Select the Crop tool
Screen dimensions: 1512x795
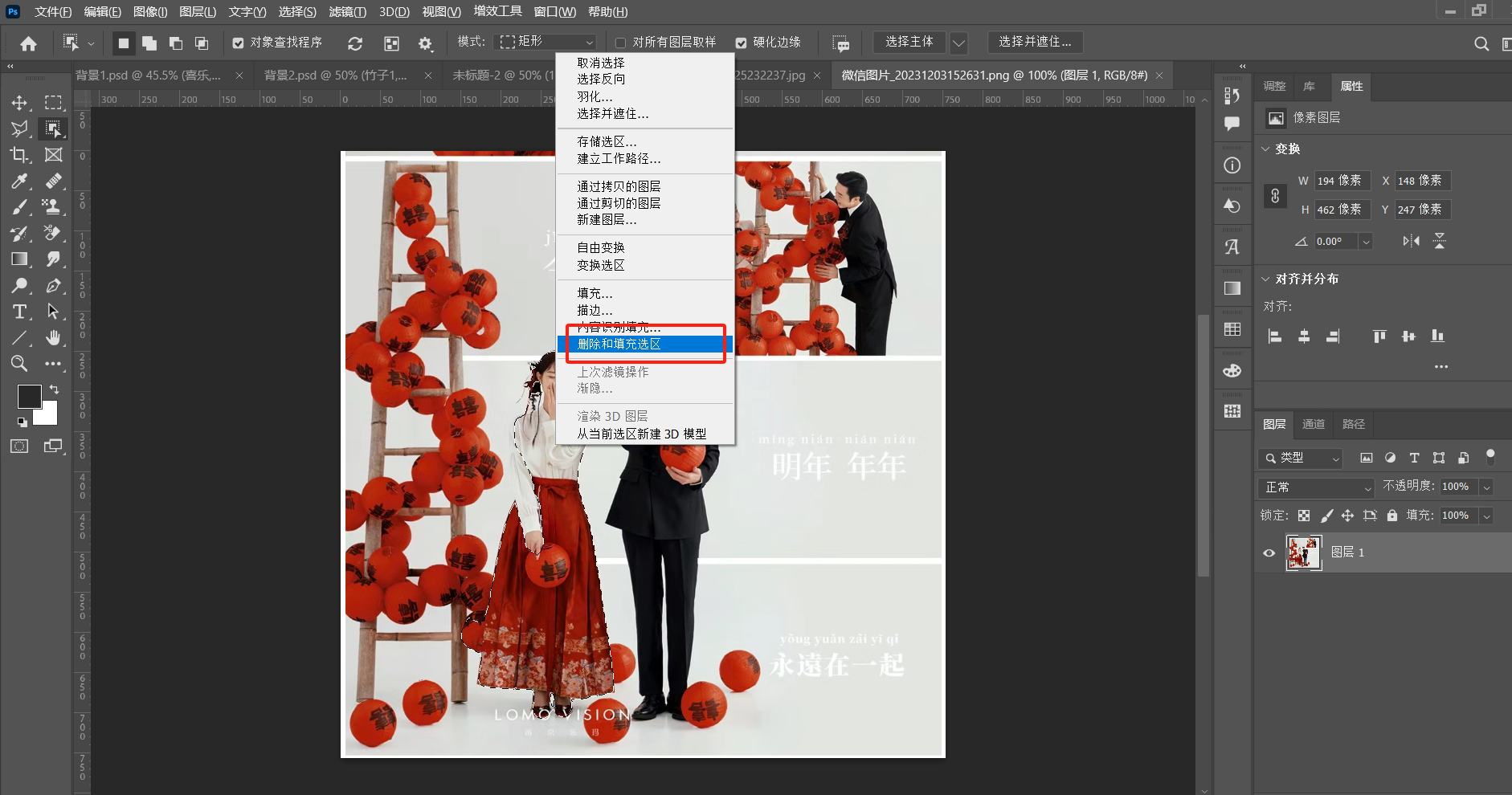(19, 155)
